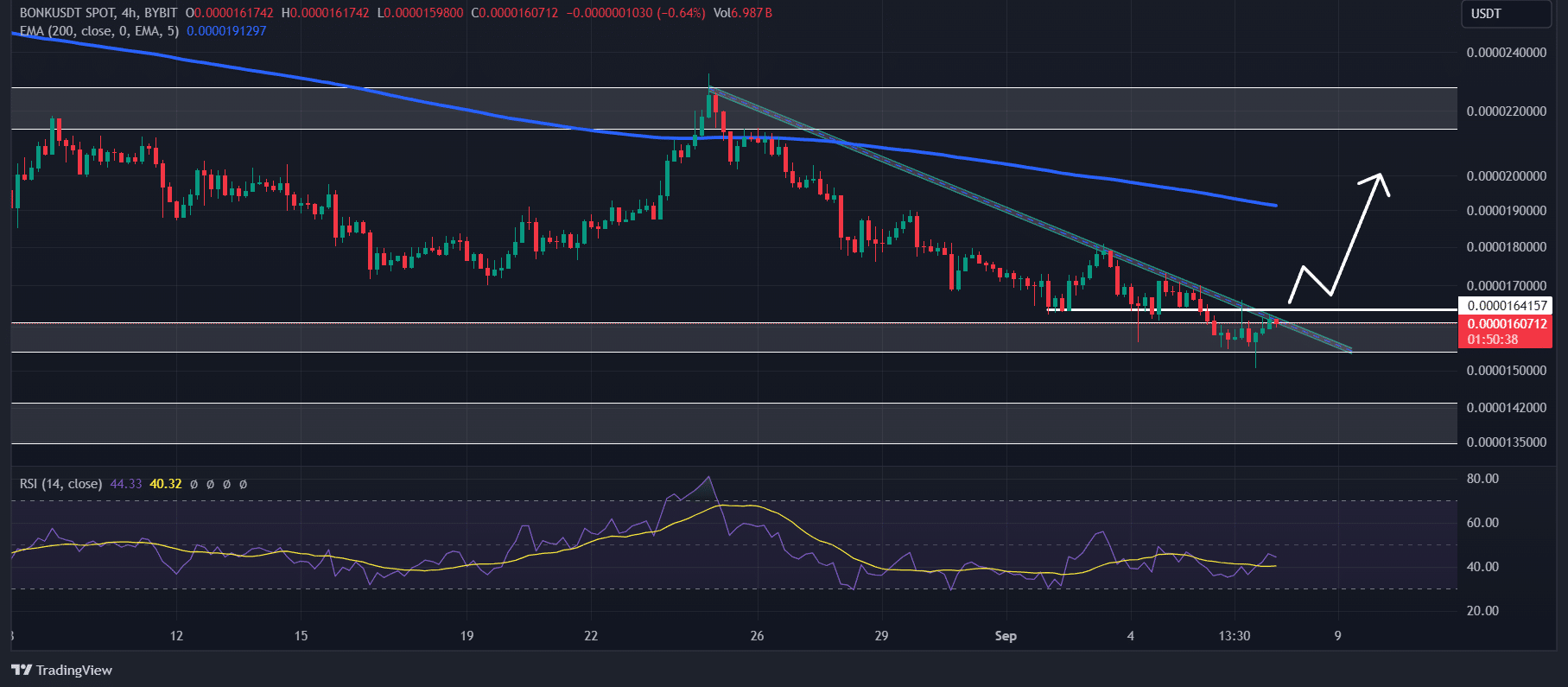Click the 0.0000200000 price axis label
Image resolution: width=1568 pixels, height=687 pixels.
[x=1507, y=176]
